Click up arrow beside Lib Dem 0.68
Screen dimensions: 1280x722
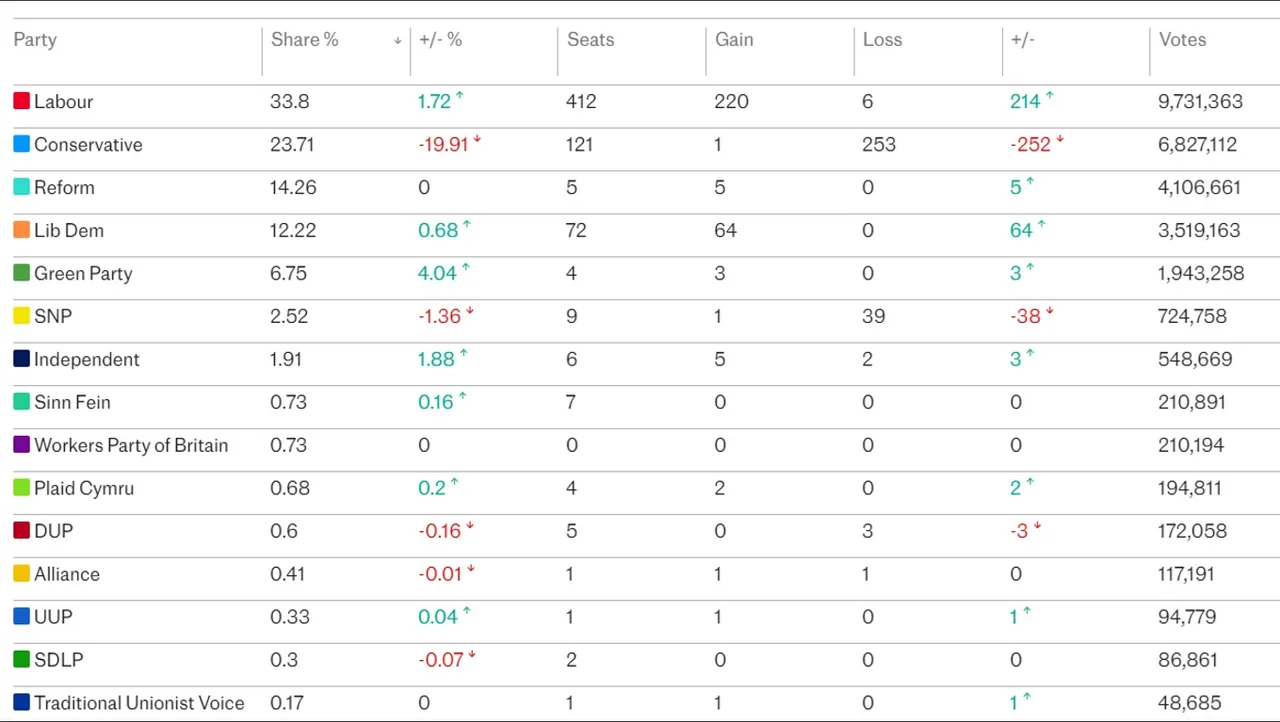(x=466, y=226)
